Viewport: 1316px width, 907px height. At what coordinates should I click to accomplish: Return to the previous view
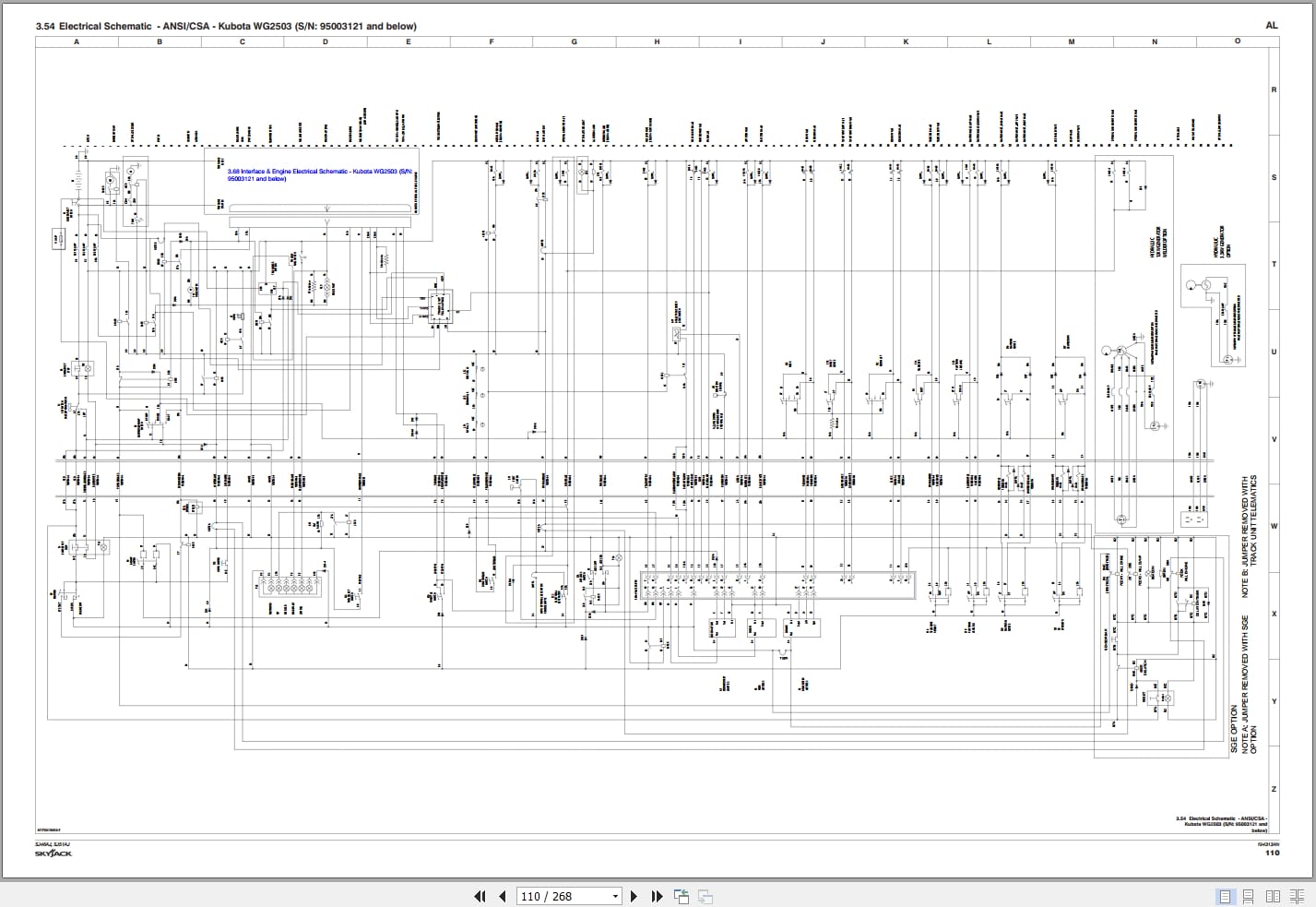pos(682,896)
